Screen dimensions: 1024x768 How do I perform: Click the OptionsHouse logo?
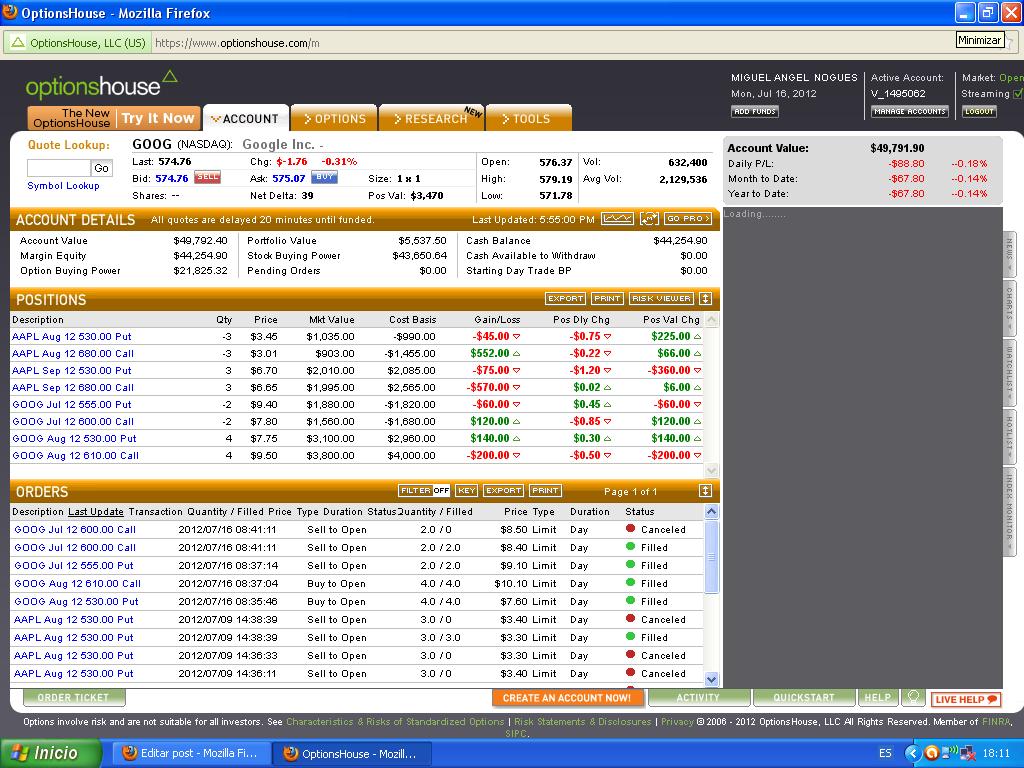101,85
